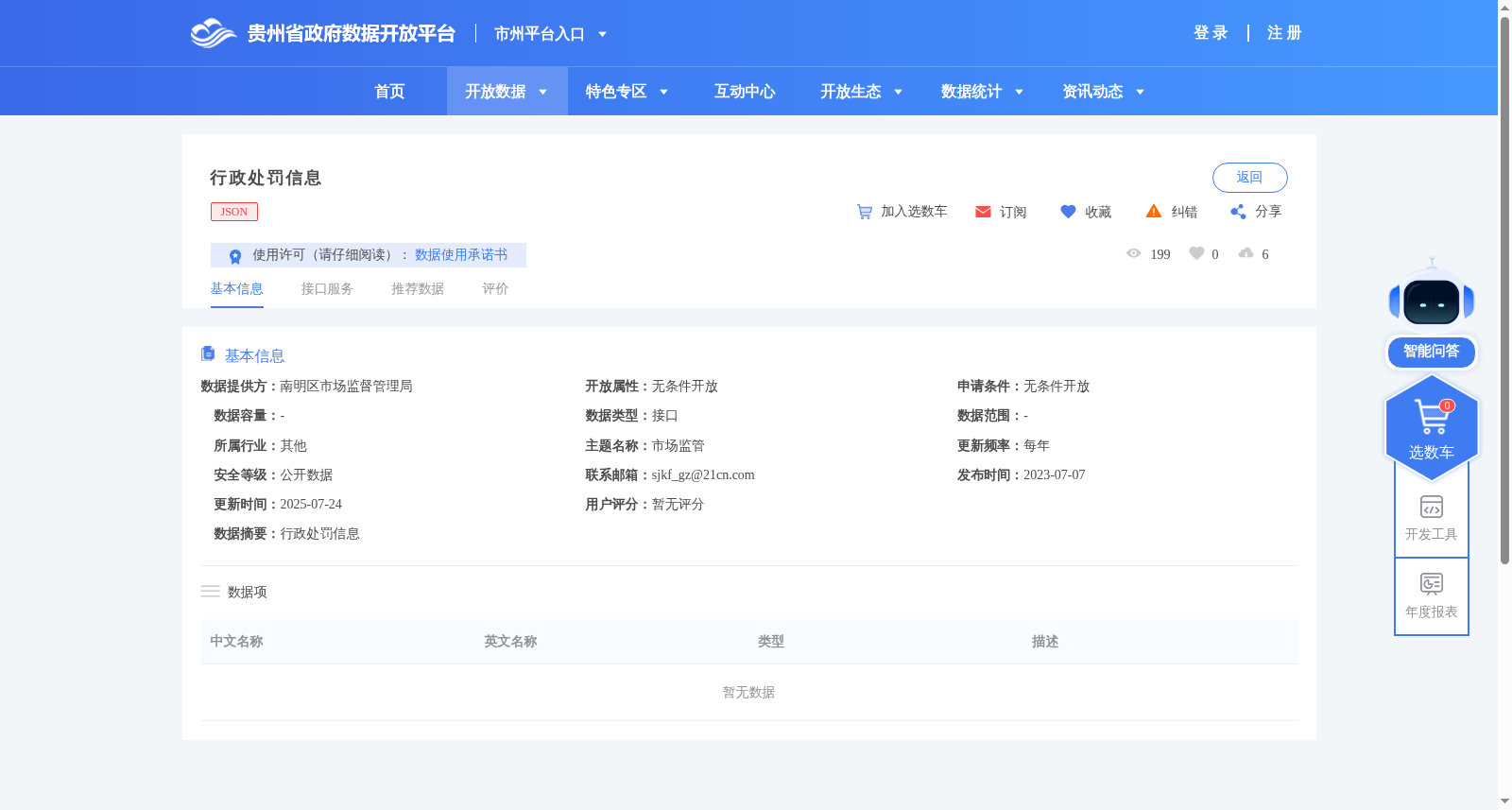The width and height of the screenshot is (1512, 810).
Task: Click the 暂无数据 empty table message
Action: pyautogui.click(x=748, y=693)
